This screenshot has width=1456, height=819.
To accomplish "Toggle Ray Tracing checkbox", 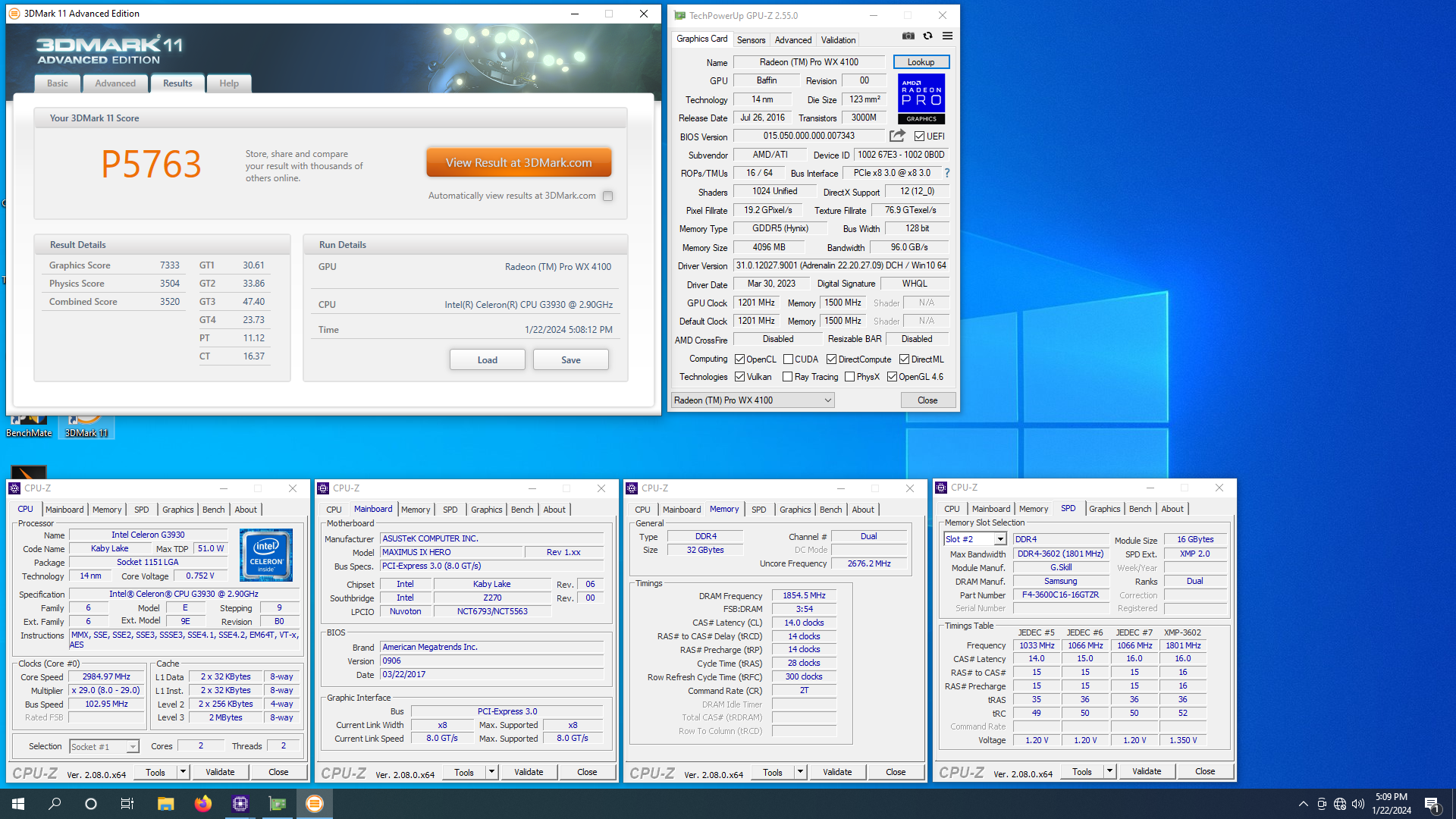I will (787, 377).
